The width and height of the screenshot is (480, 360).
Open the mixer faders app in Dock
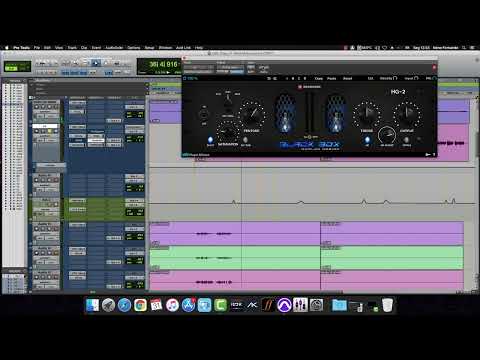click(x=300, y=305)
